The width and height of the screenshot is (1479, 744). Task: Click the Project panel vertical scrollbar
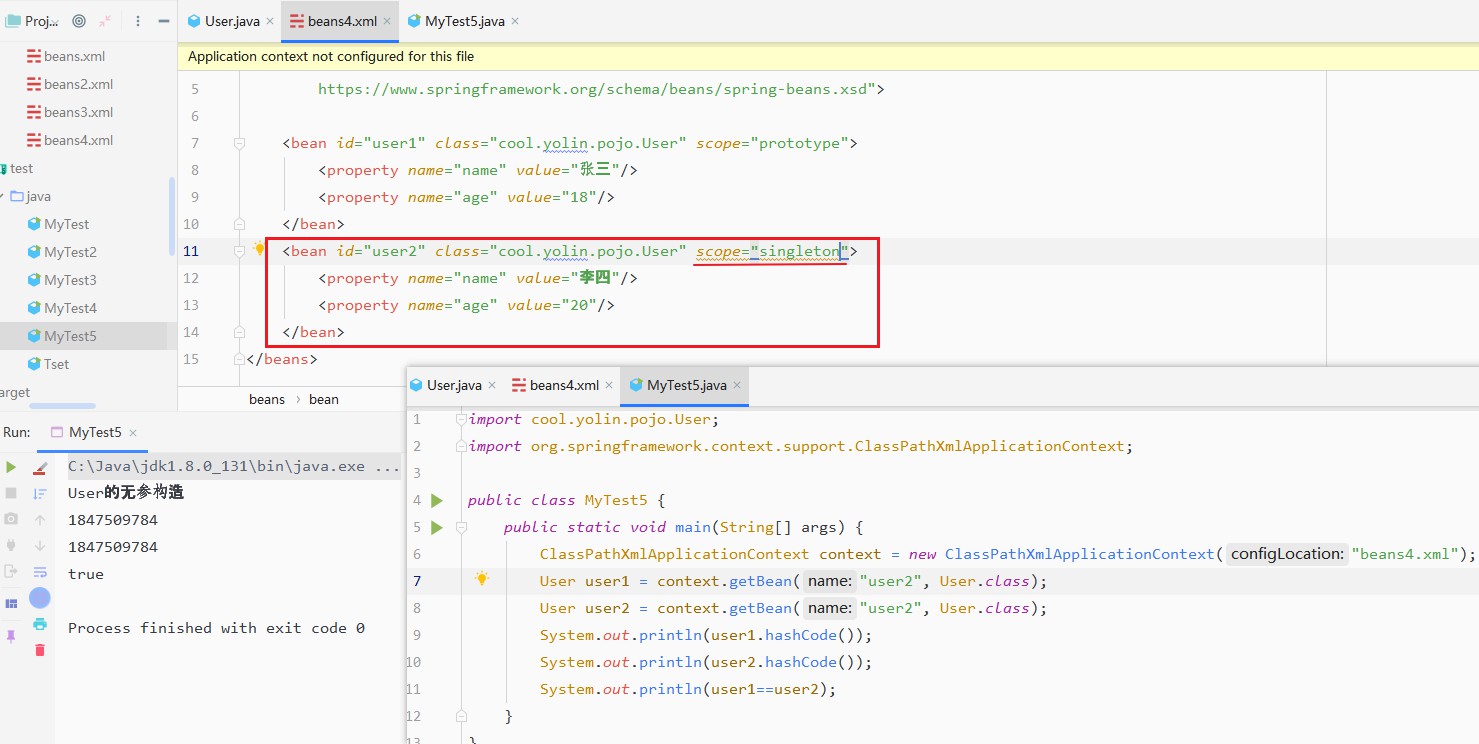tap(171, 217)
